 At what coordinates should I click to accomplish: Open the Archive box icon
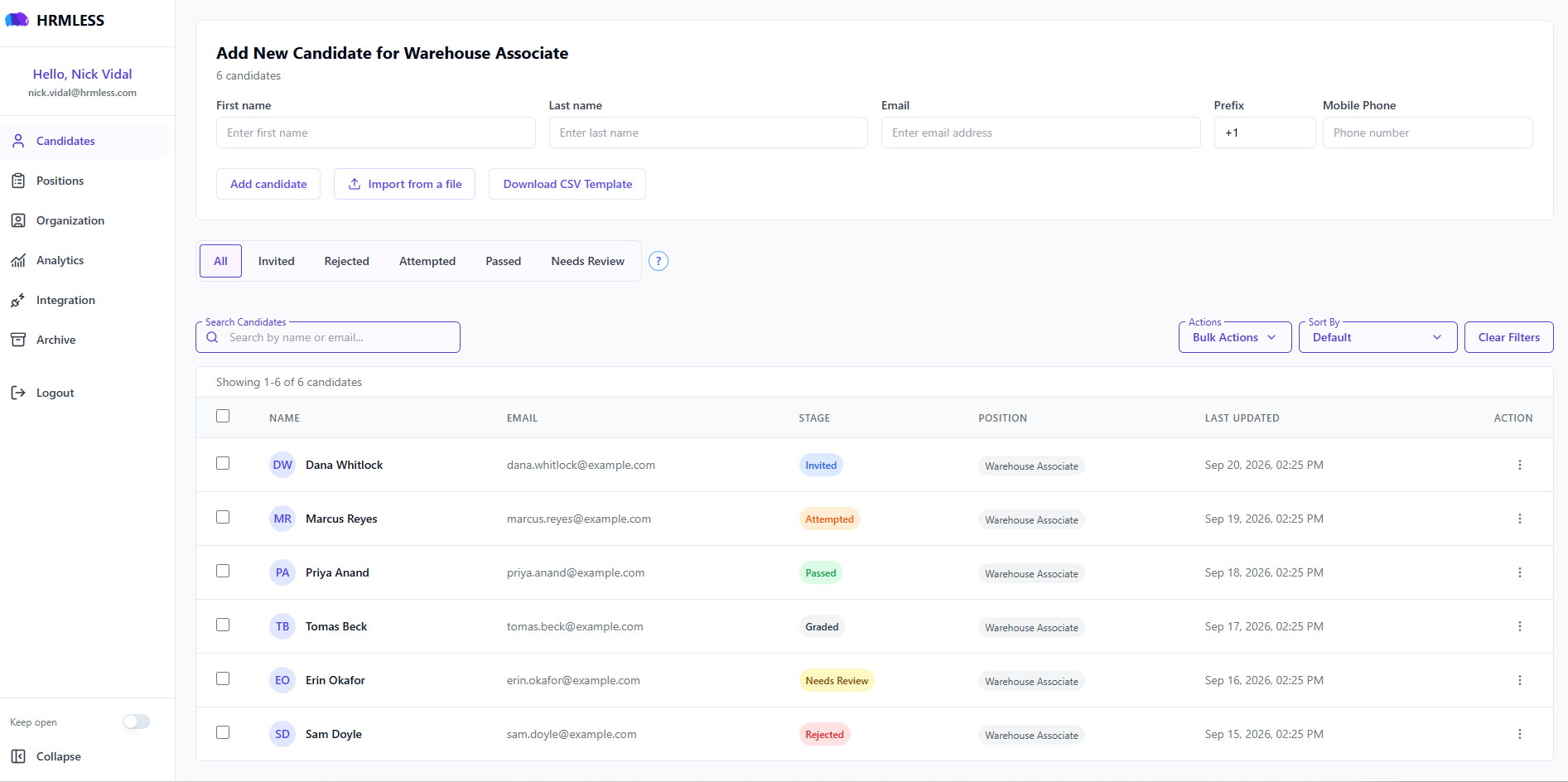(18, 340)
